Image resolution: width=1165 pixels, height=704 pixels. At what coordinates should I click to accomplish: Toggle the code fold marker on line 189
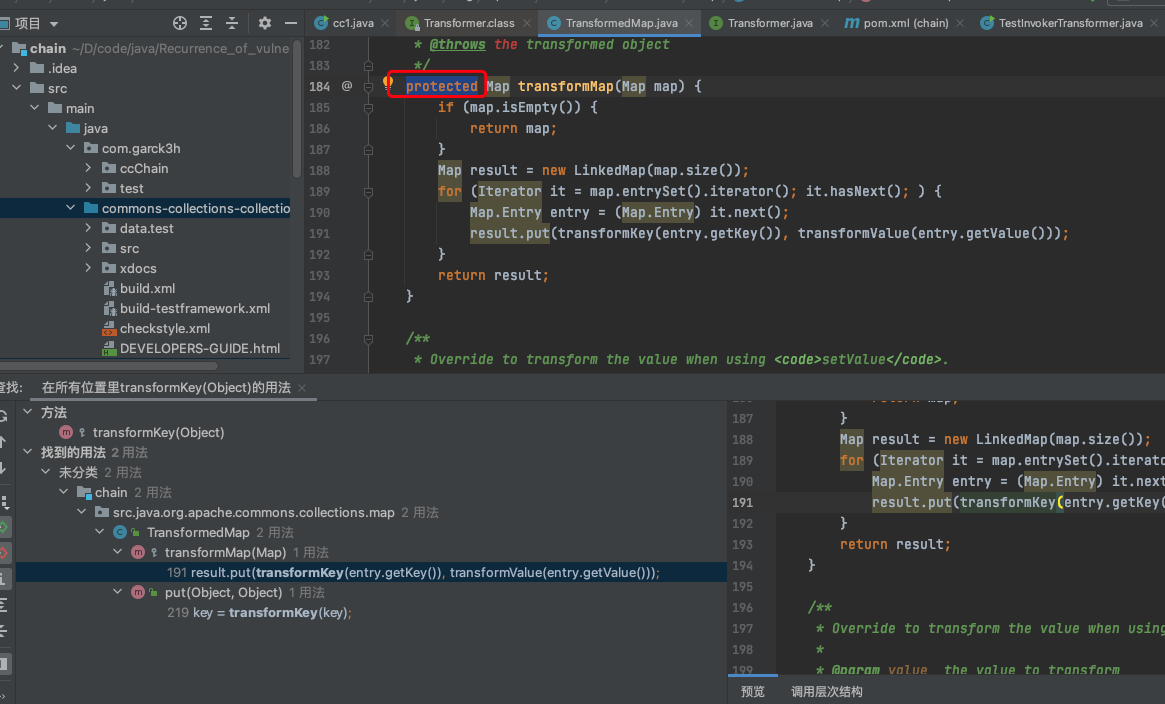pyautogui.click(x=368, y=192)
